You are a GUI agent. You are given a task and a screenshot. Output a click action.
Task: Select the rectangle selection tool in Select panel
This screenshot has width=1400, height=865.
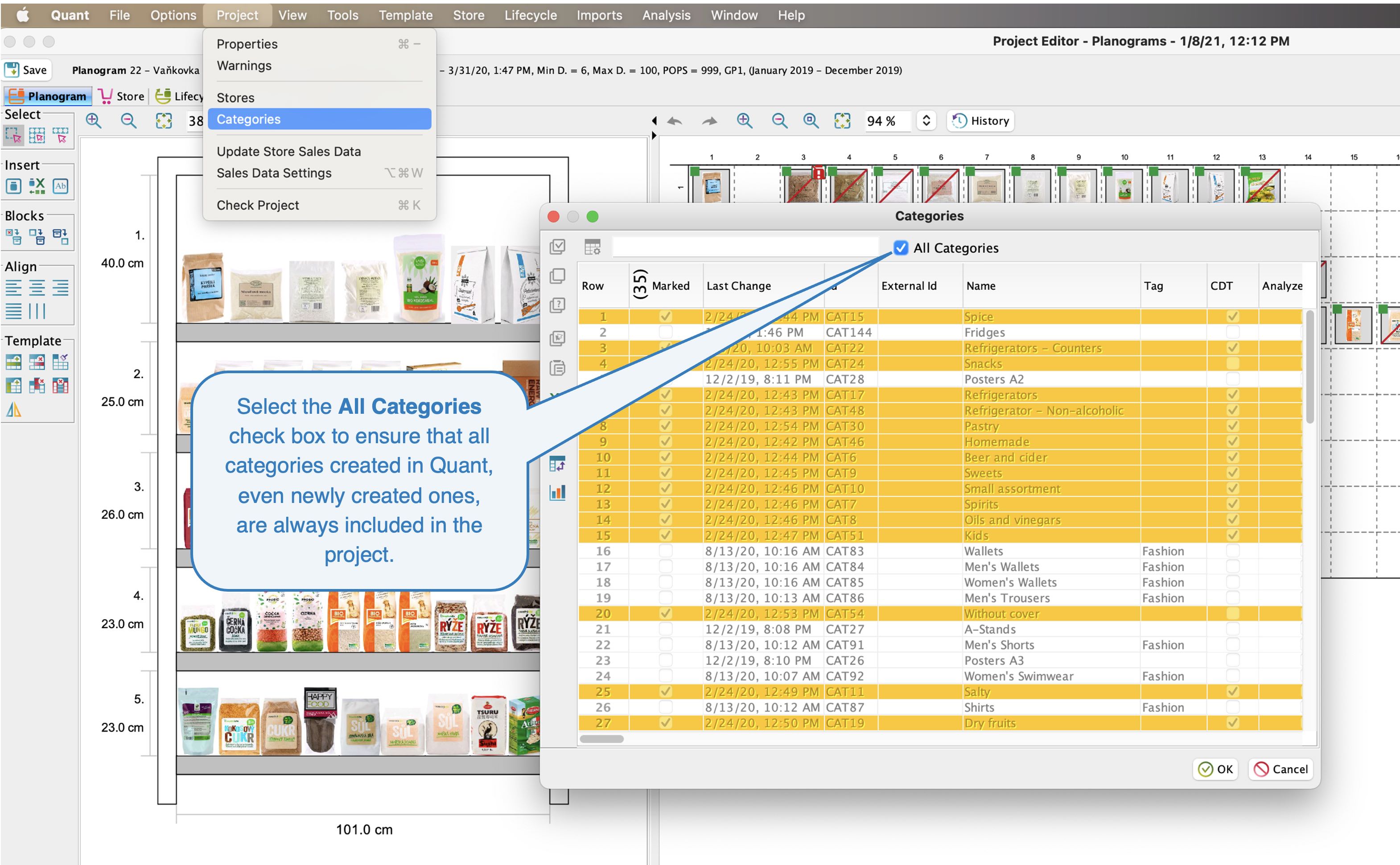pyautogui.click(x=14, y=136)
